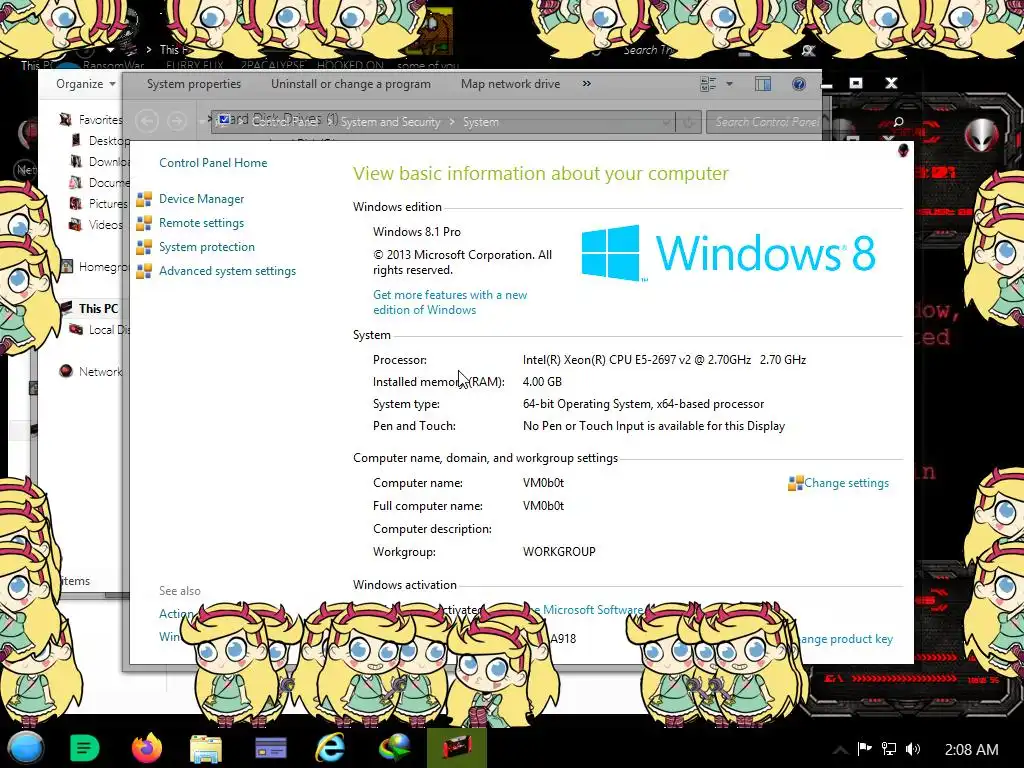Open File Explorer from taskbar
The image size is (1024, 768).
pyautogui.click(x=206, y=748)
